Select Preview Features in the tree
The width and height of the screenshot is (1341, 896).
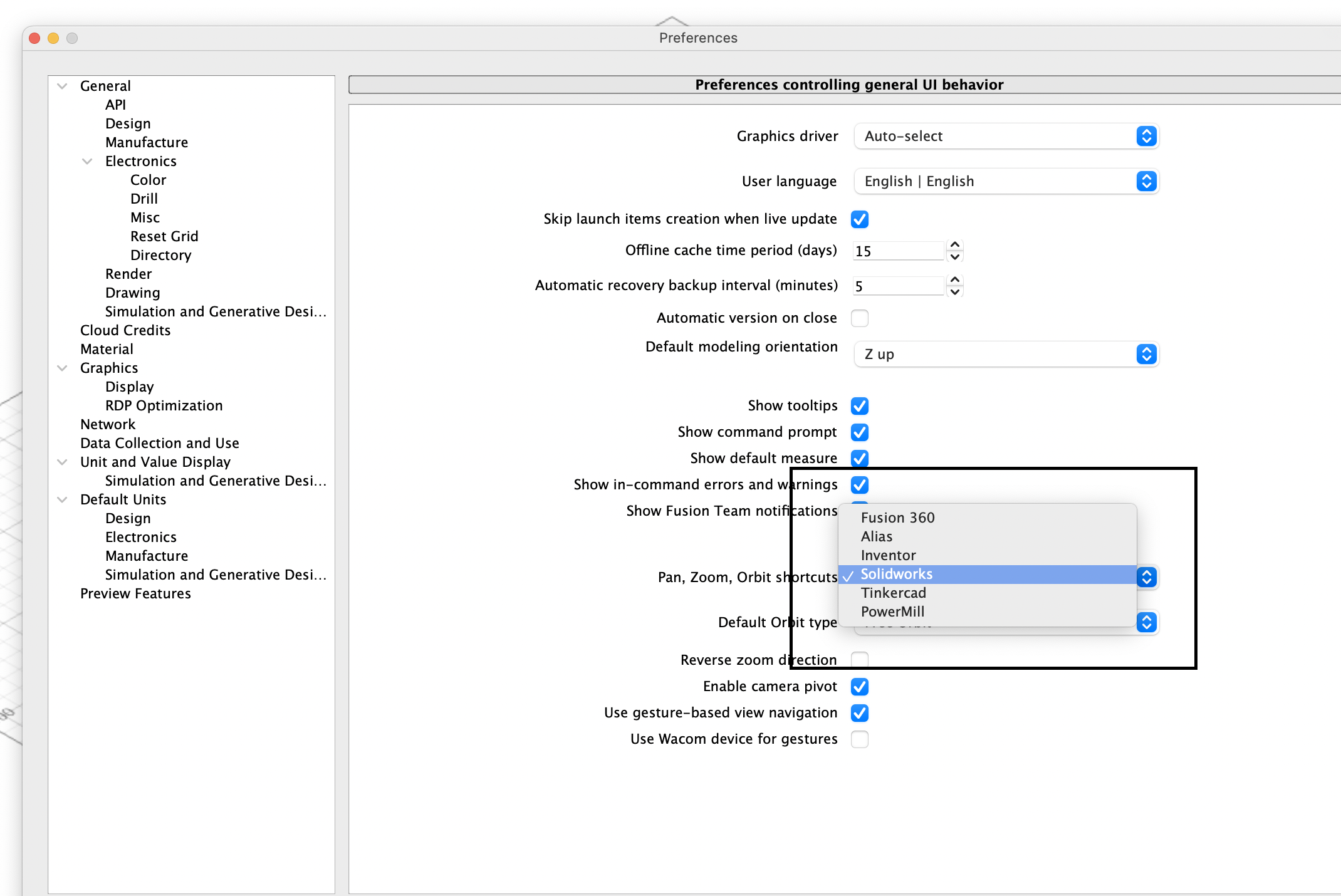135,594
